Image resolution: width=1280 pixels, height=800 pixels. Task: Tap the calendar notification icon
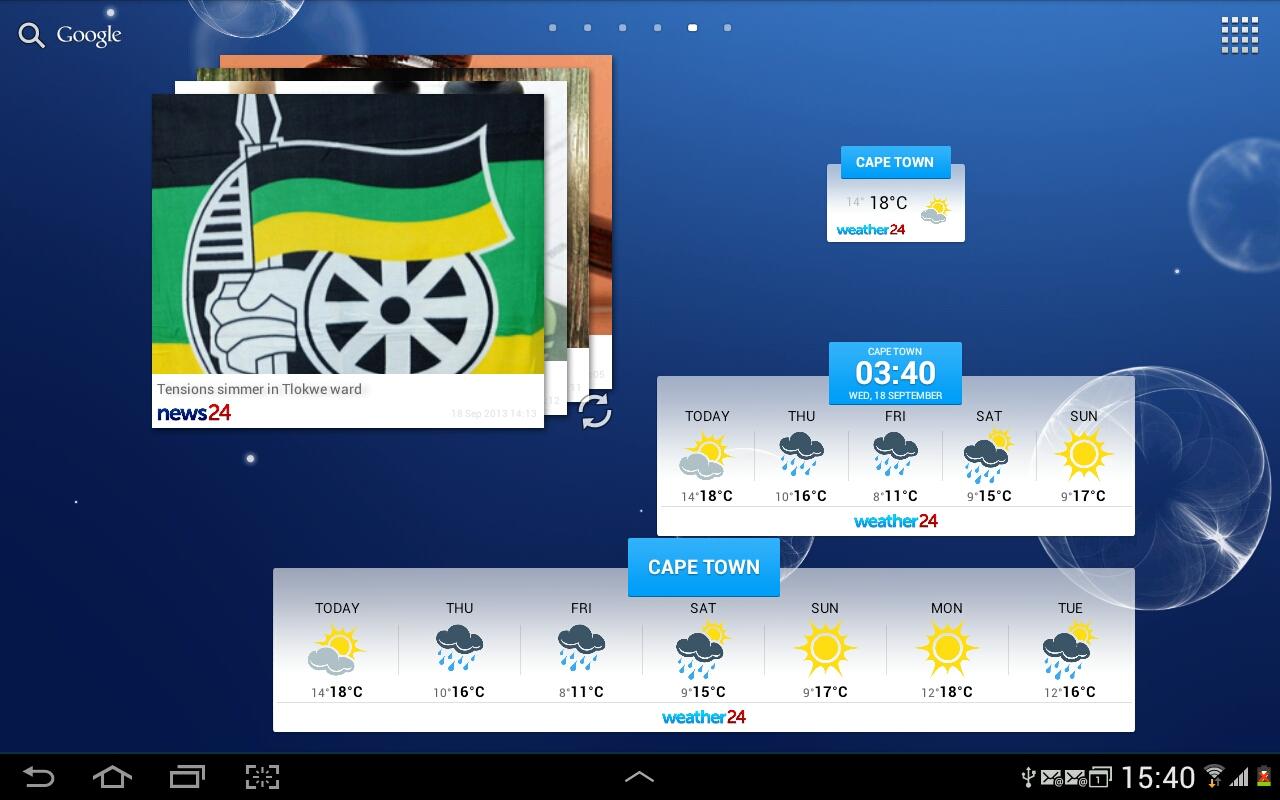click(1100, 777)
